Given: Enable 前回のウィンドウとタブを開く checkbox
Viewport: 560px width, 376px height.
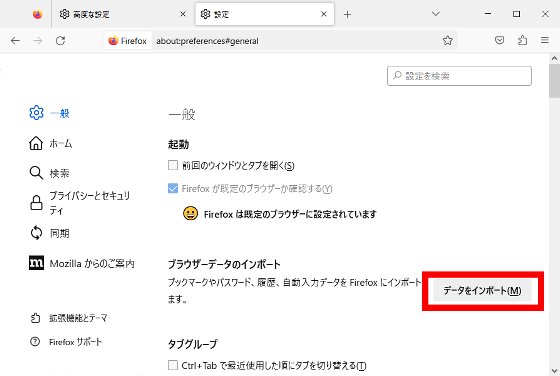Looking at the screenshot, I should (173, 165).
